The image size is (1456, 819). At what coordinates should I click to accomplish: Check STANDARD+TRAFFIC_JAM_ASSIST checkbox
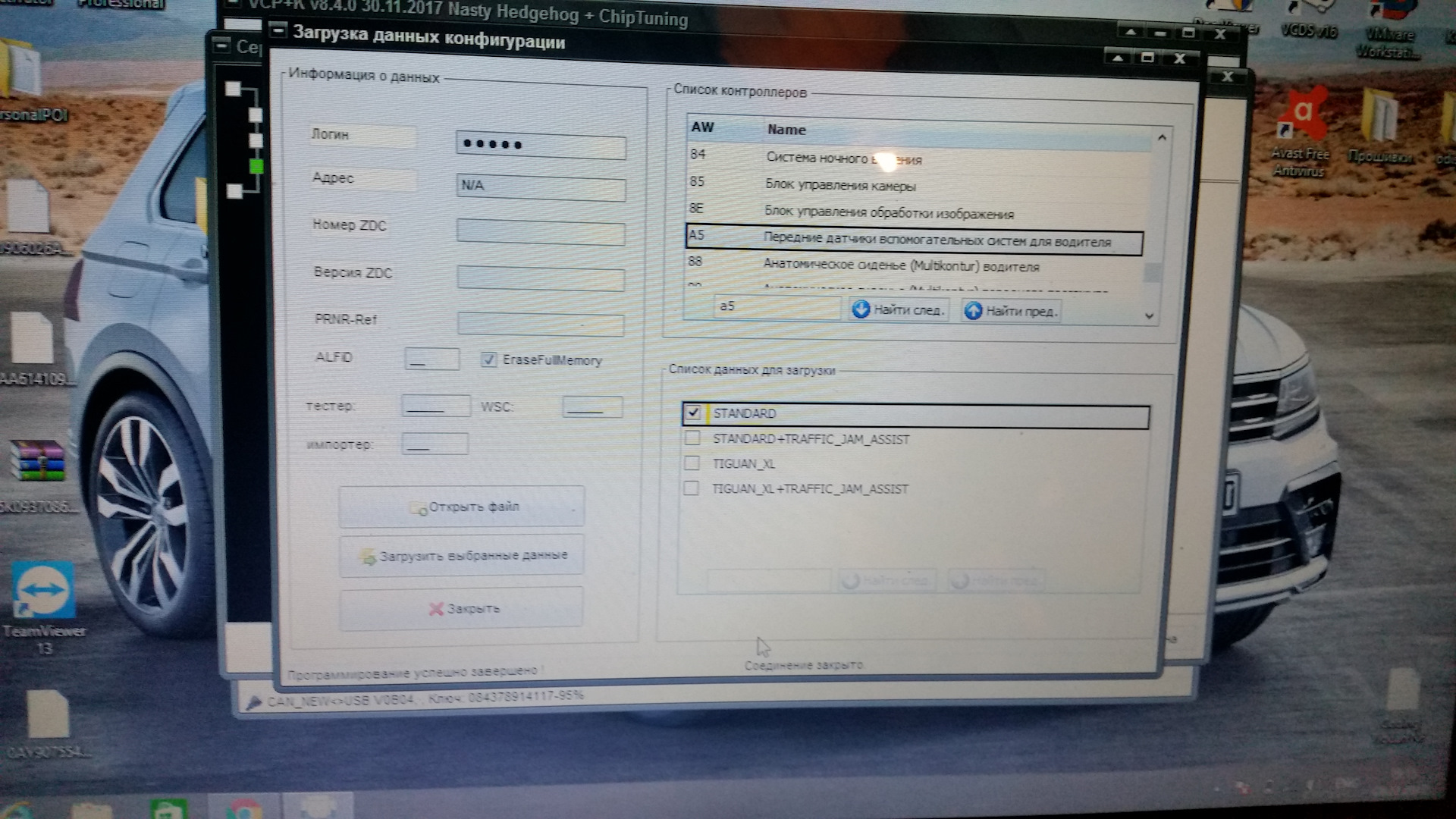[x=692, y=438]
